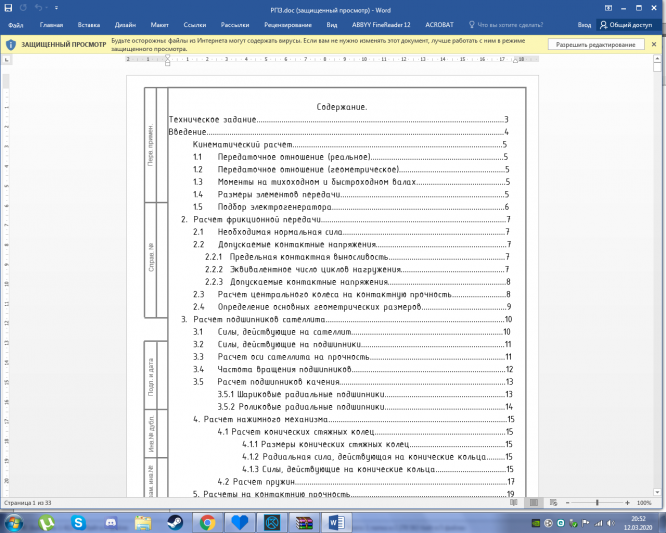The width and height of the screenshot is (666, 533).
Task: Click the 100% zoom level indicator
Action: (644, 503)
